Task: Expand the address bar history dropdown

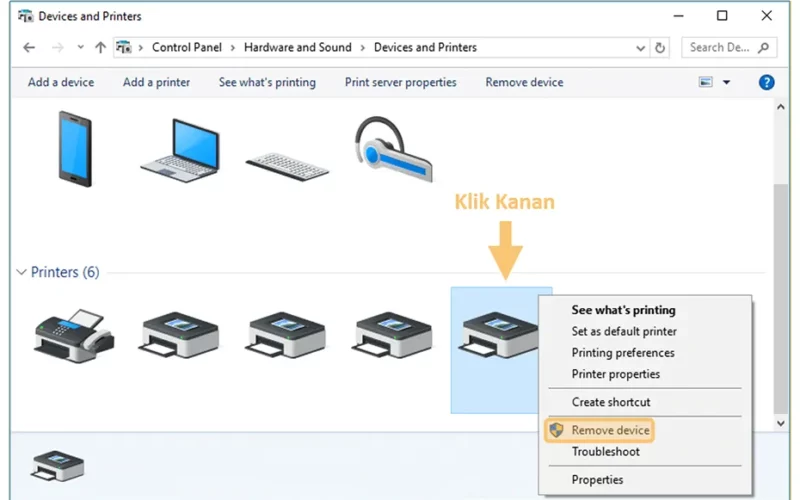Action: point(640,48)
